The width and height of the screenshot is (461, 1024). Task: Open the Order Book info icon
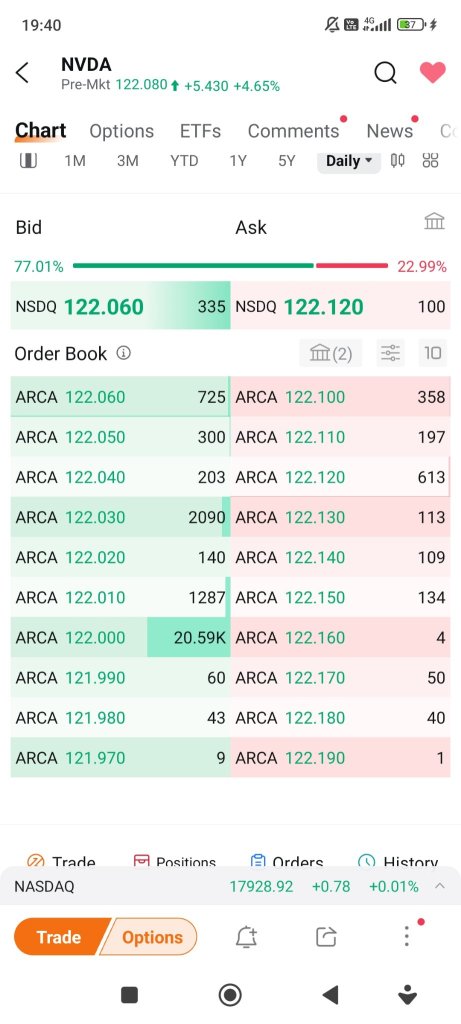tap(123, 353)
